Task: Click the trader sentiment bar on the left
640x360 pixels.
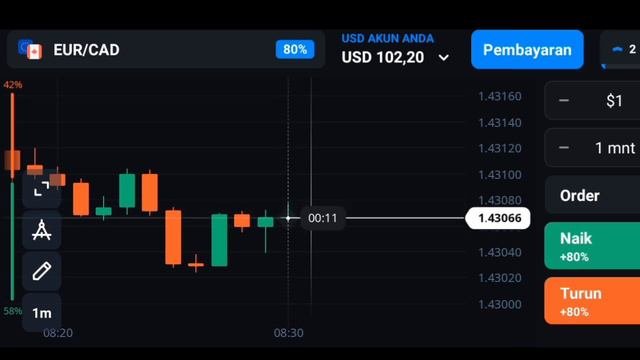Action: pyautogui.click(x=13, y=198)
